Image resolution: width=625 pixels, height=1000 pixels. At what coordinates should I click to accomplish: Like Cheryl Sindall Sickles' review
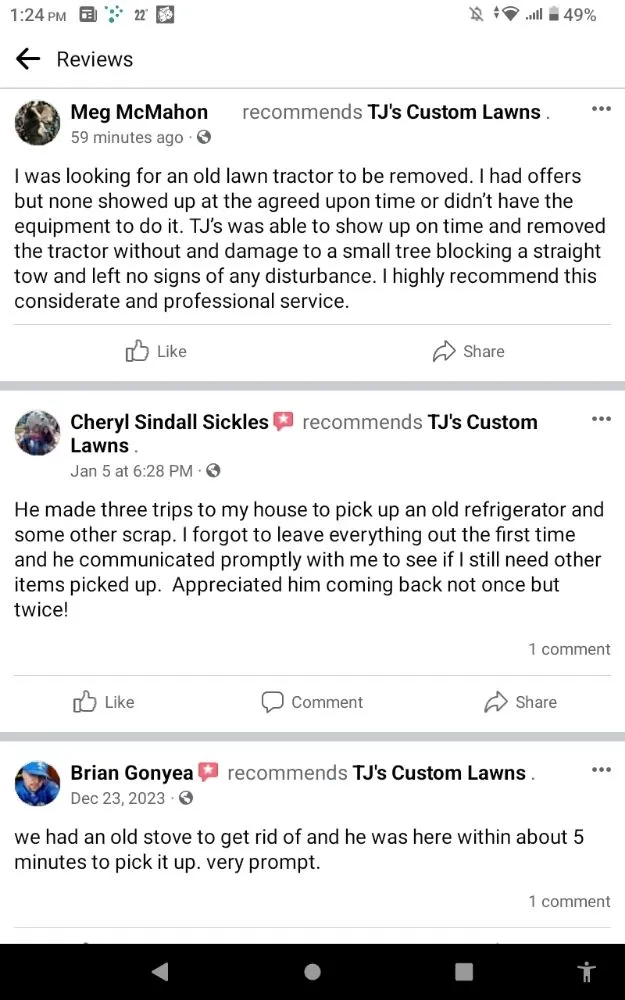(x=104, y=702)
